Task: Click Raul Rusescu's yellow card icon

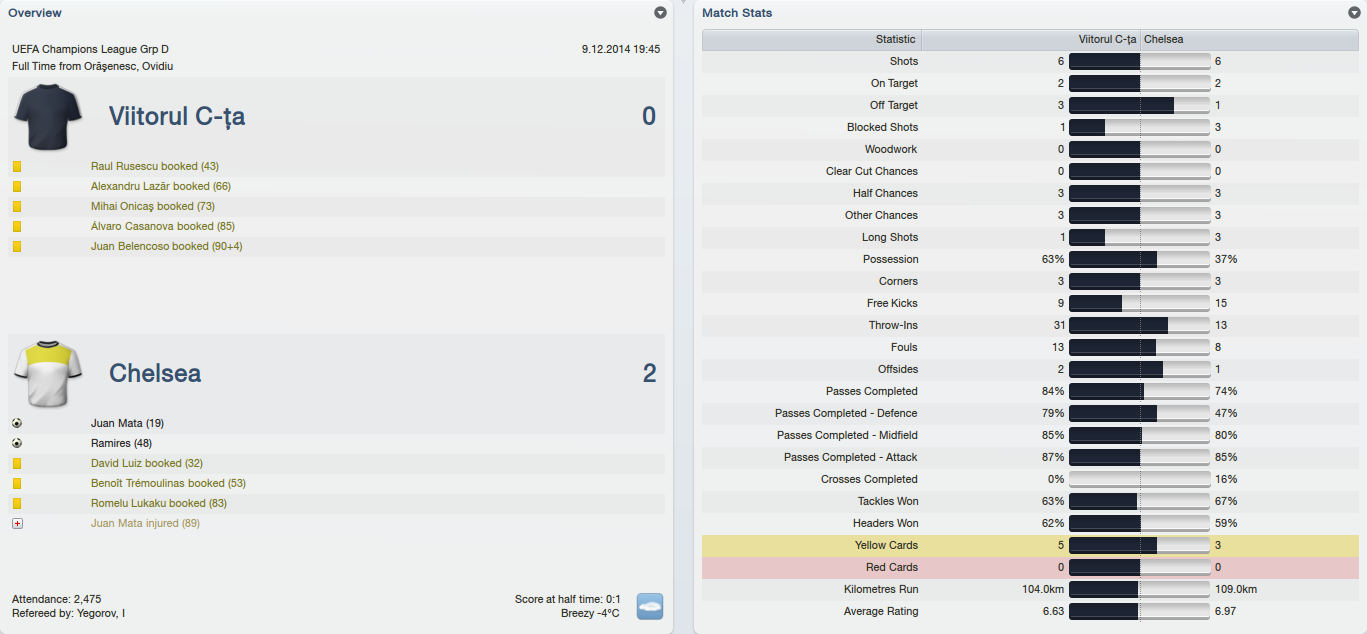Action: pos(17,166)
